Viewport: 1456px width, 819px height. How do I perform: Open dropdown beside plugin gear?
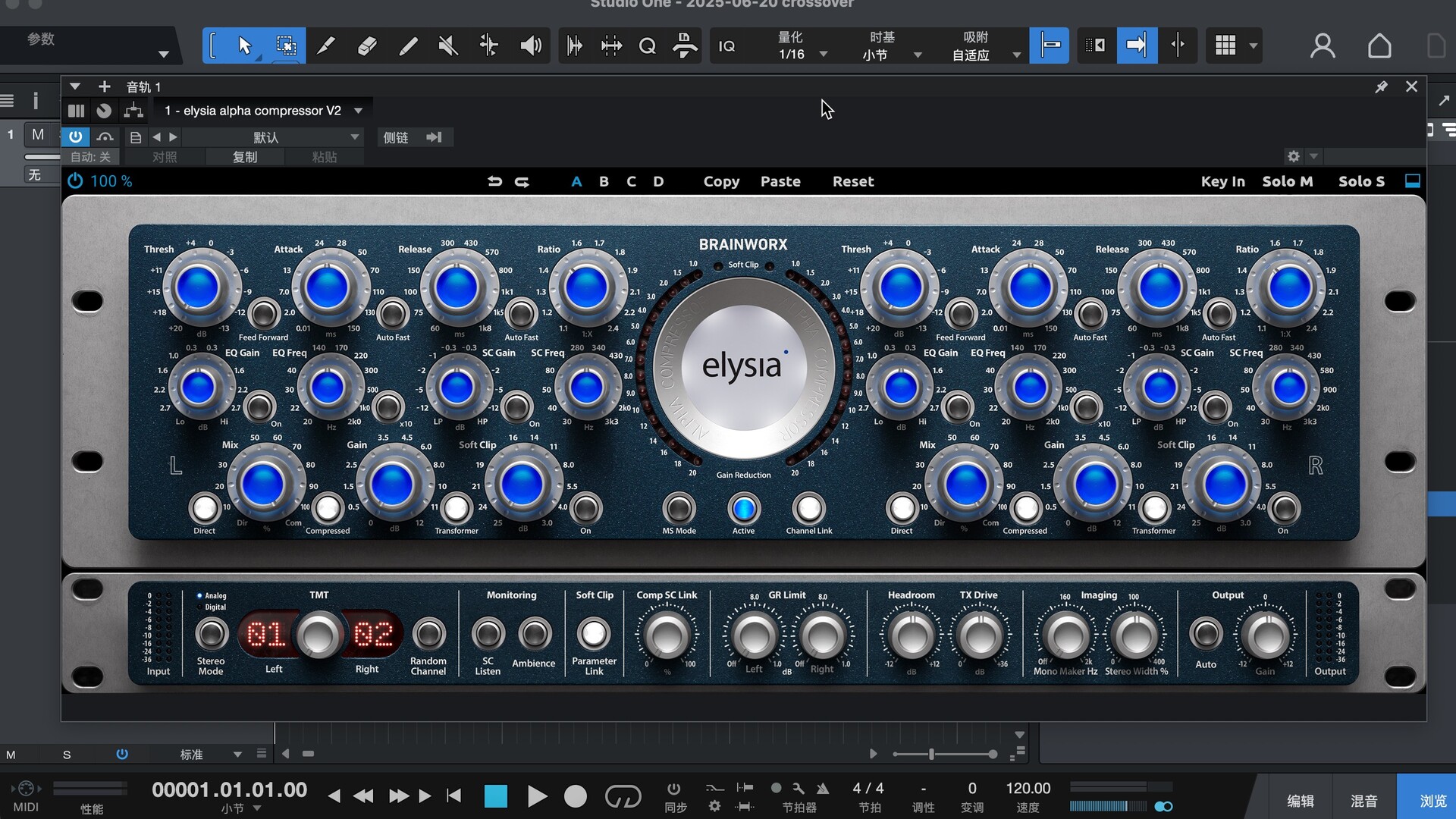tap(1313, 156)
